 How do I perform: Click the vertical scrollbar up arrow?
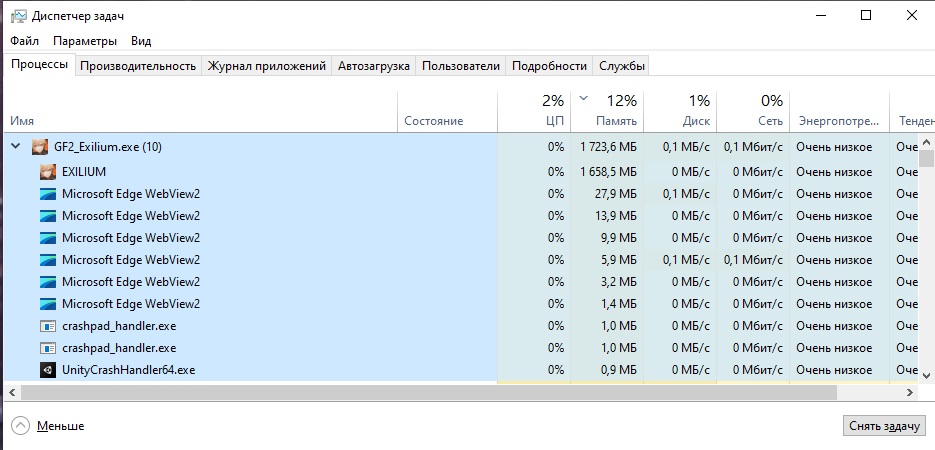(926, 142)
